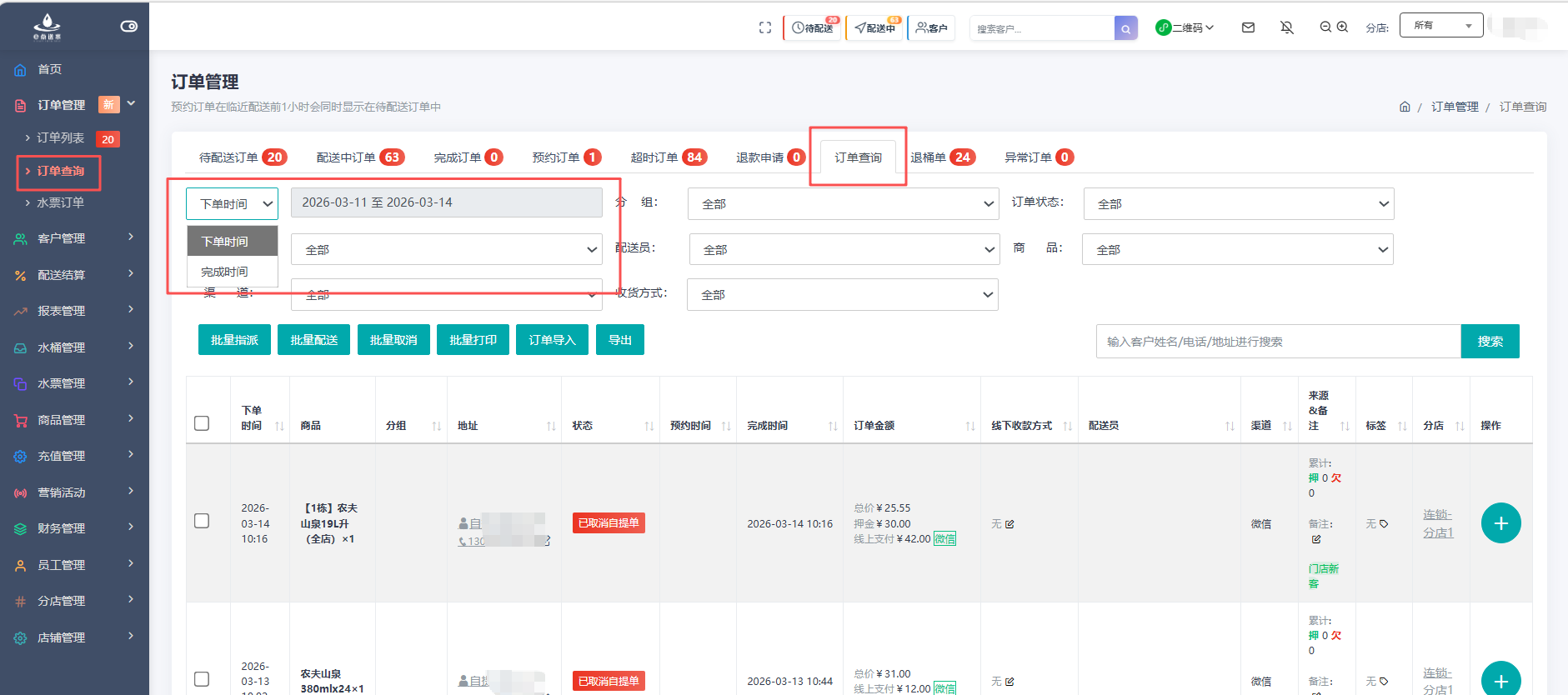Open the mail envelope icon

[x=1248, y=27]
